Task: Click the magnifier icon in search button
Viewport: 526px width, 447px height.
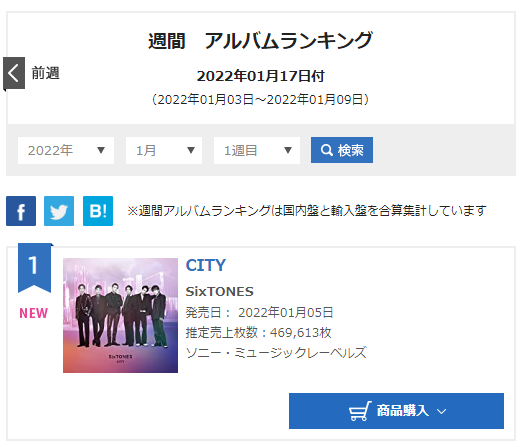Action: tap(326, 150)
